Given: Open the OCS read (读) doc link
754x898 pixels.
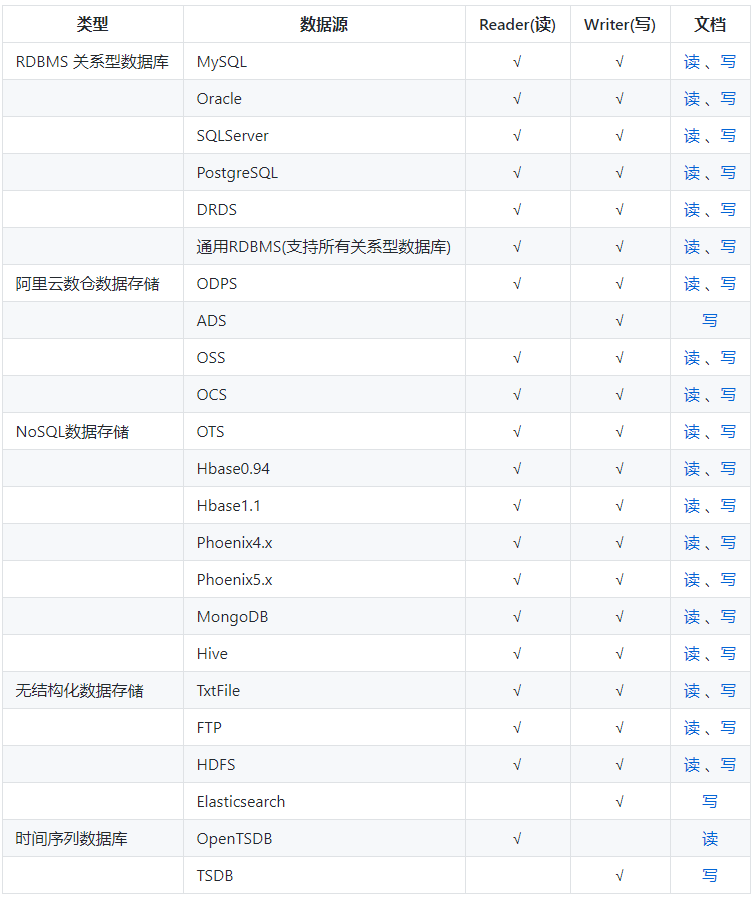Looking at the screenshot, I should coord(692,395).
